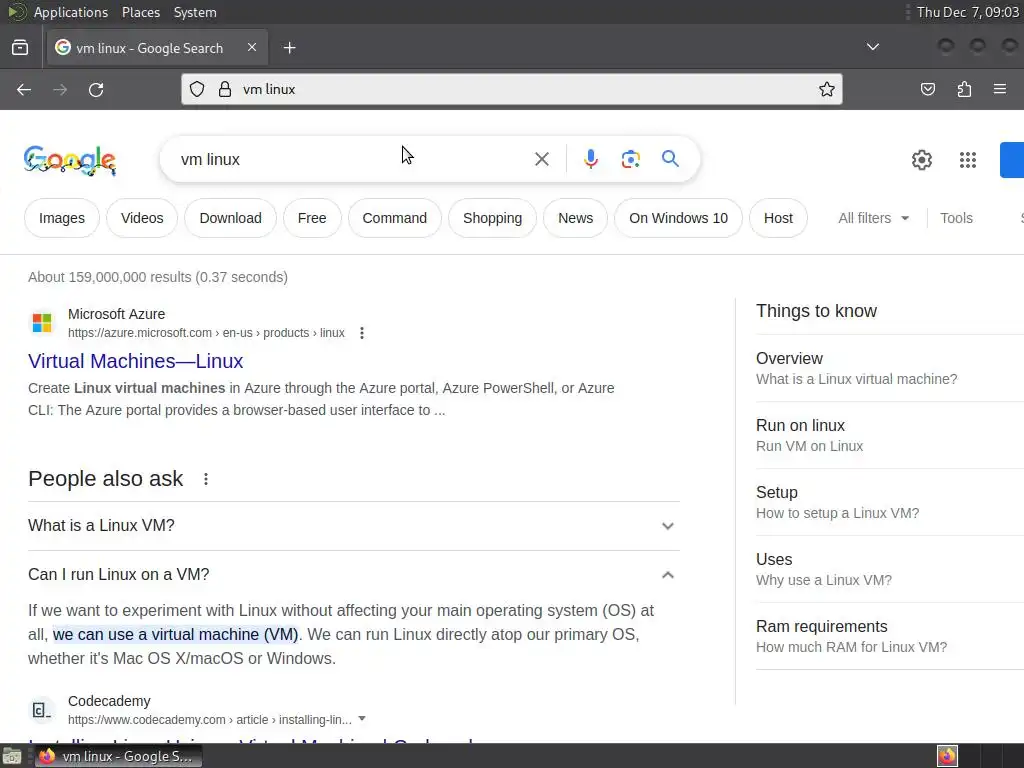
Task: Close the 'vm linux - Google Search' tab
Action: pos(252,48)
